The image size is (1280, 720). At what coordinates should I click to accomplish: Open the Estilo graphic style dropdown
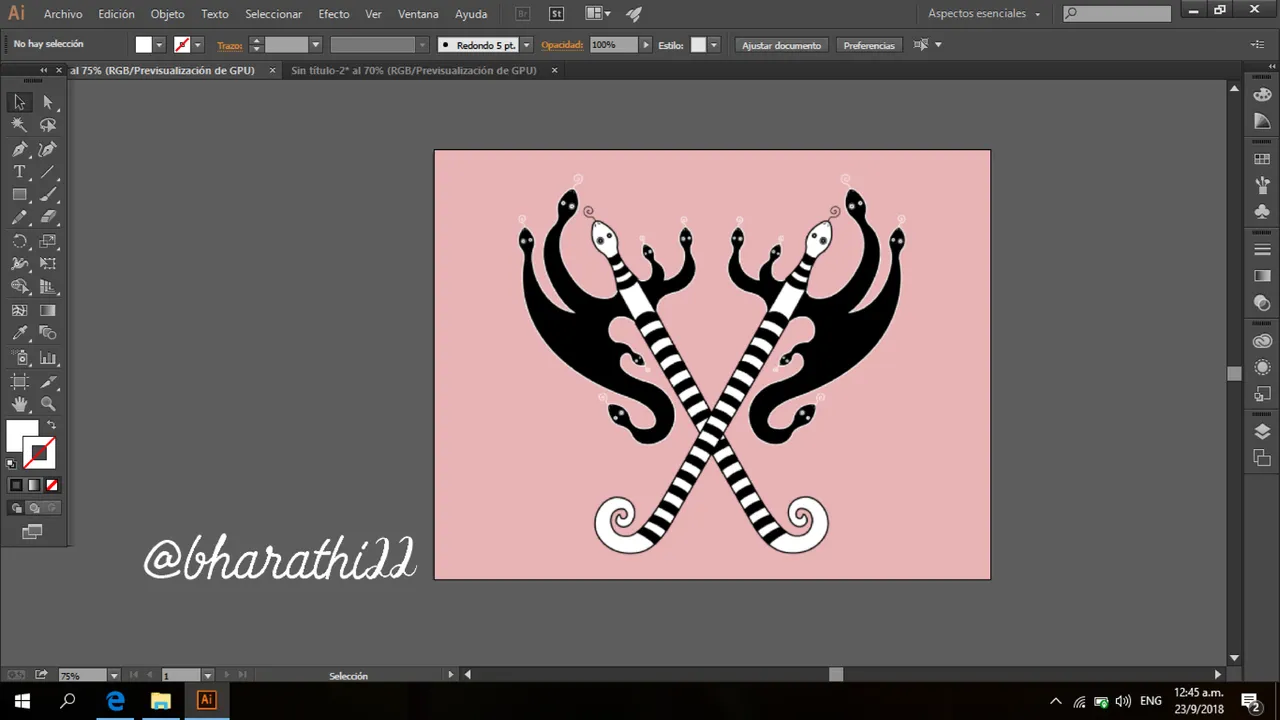(713, 45)
